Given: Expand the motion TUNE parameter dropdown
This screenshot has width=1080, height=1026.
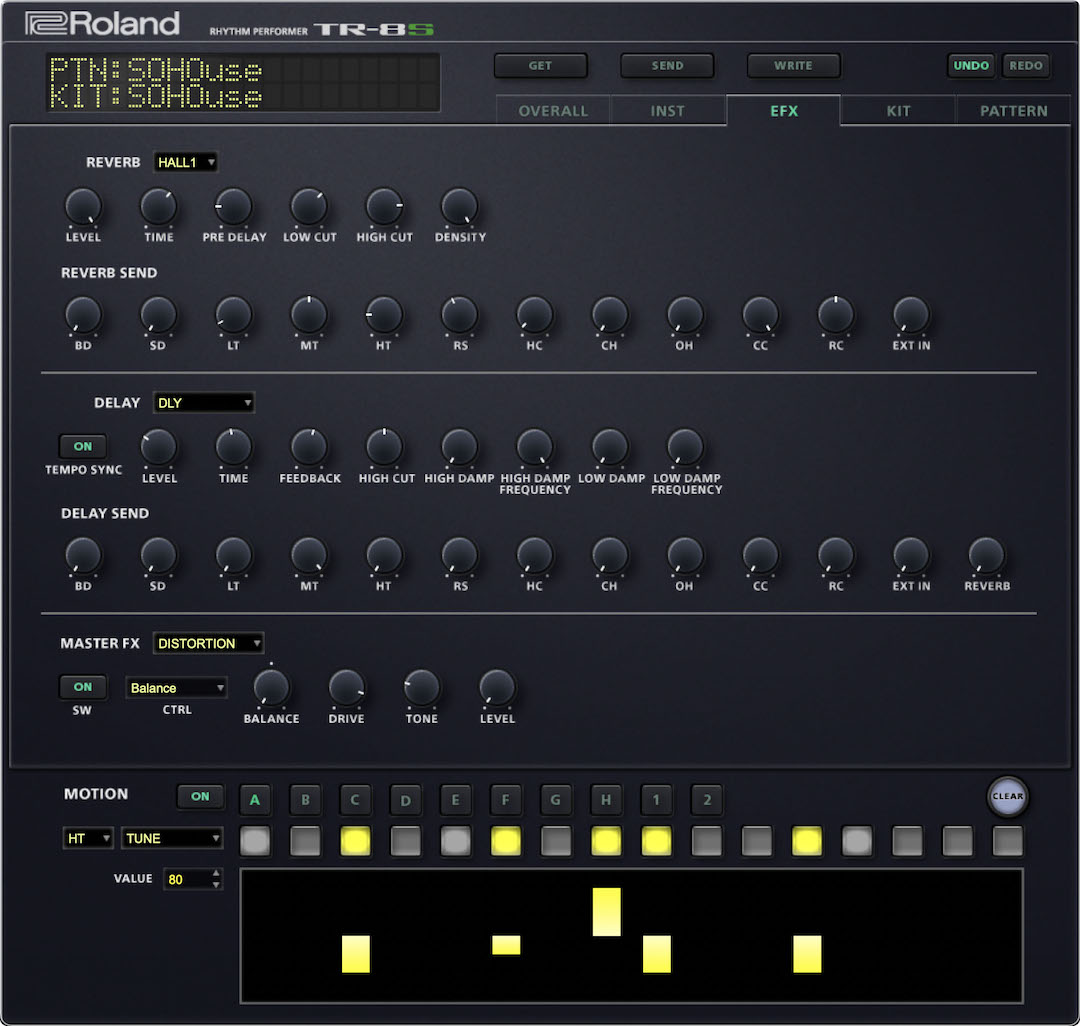Looking at the screenshot, I should [172, 838].
